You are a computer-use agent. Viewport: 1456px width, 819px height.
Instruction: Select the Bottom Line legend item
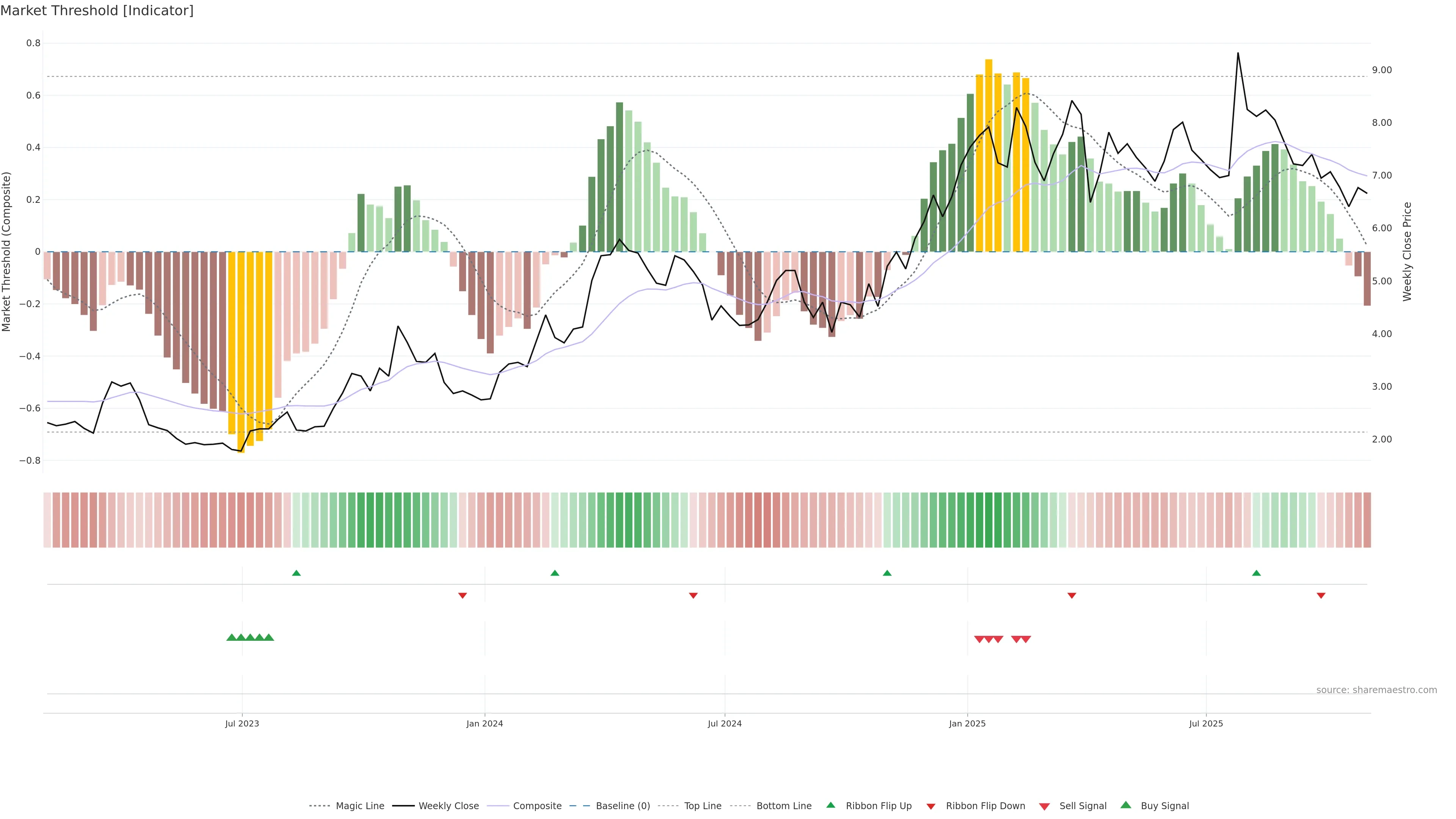point(783,806)
